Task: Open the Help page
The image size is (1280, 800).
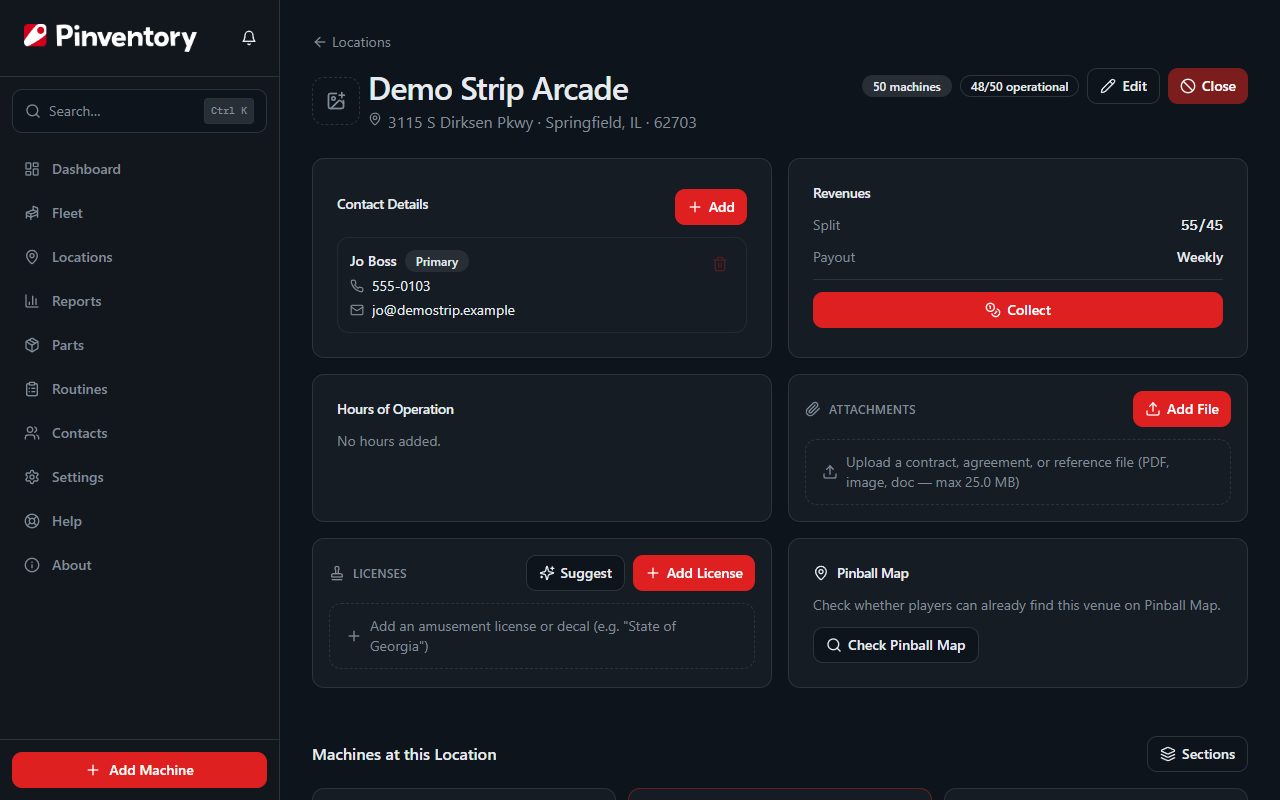Action: coord(139,521)
